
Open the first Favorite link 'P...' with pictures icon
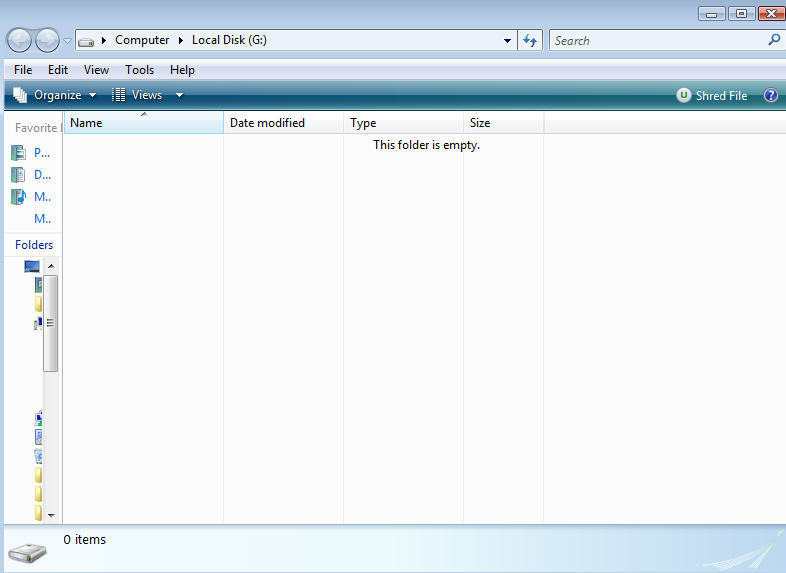point(31,152)
